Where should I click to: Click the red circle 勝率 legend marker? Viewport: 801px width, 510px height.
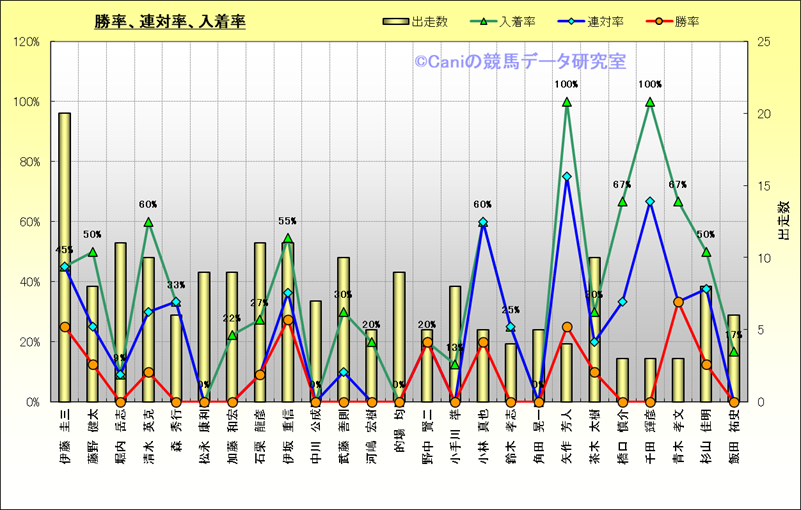(656, 21)
